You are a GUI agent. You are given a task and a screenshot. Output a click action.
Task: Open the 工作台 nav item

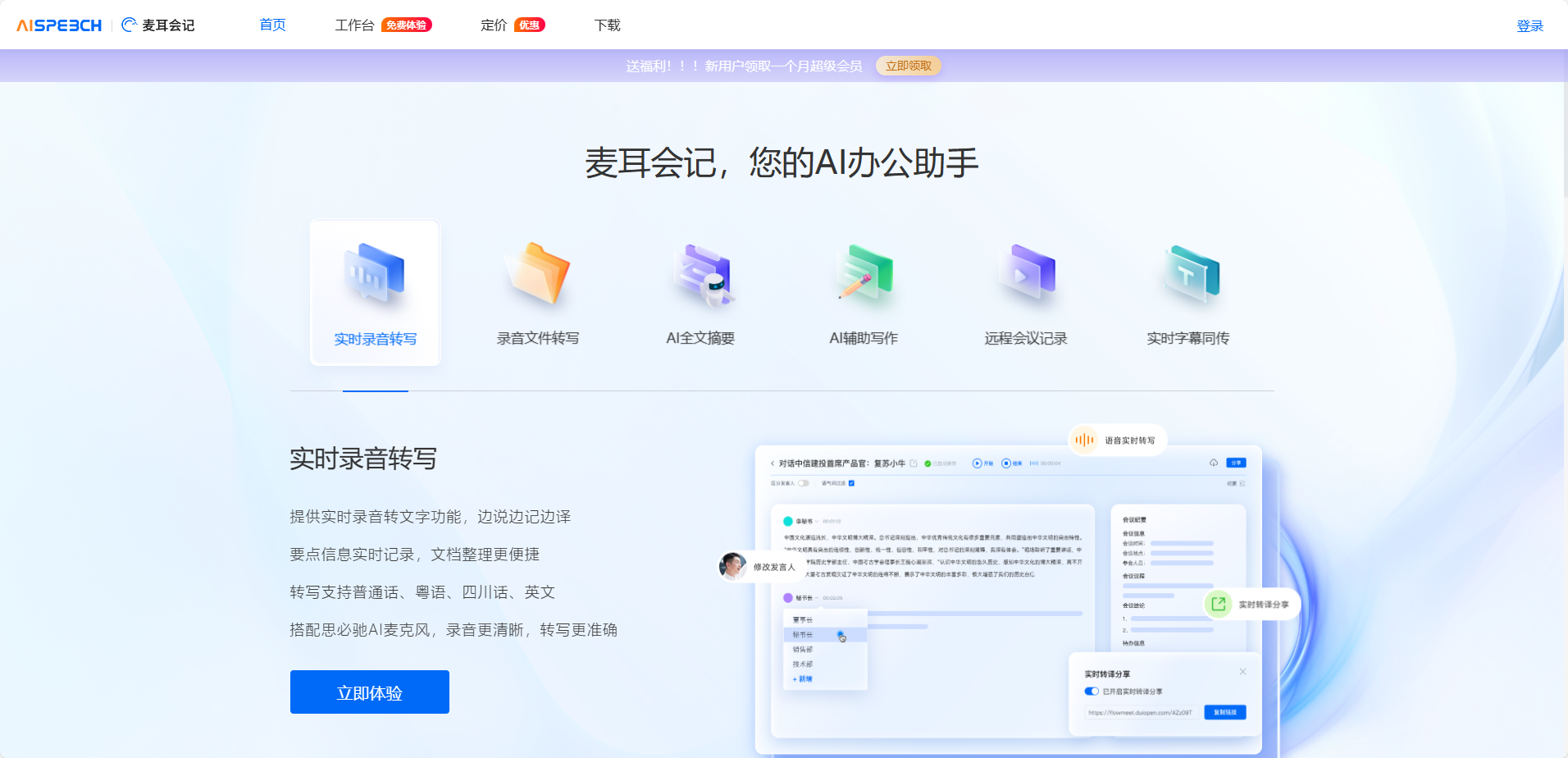354,25
